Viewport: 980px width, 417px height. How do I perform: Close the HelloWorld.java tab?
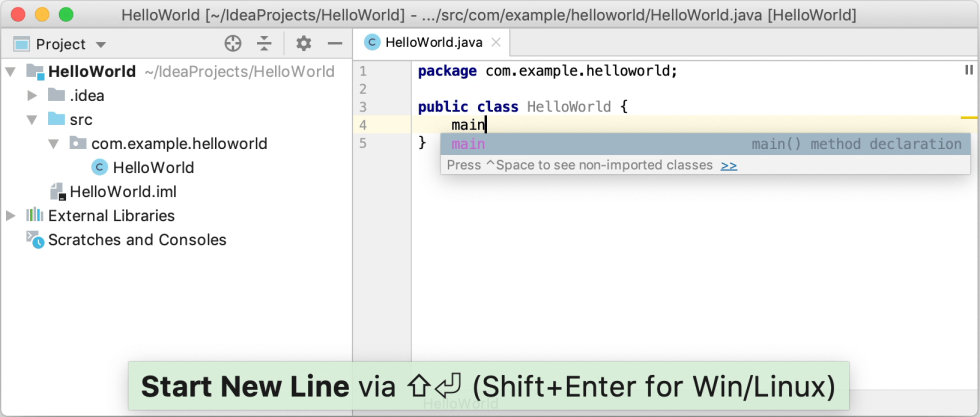(x=496, y=42)
